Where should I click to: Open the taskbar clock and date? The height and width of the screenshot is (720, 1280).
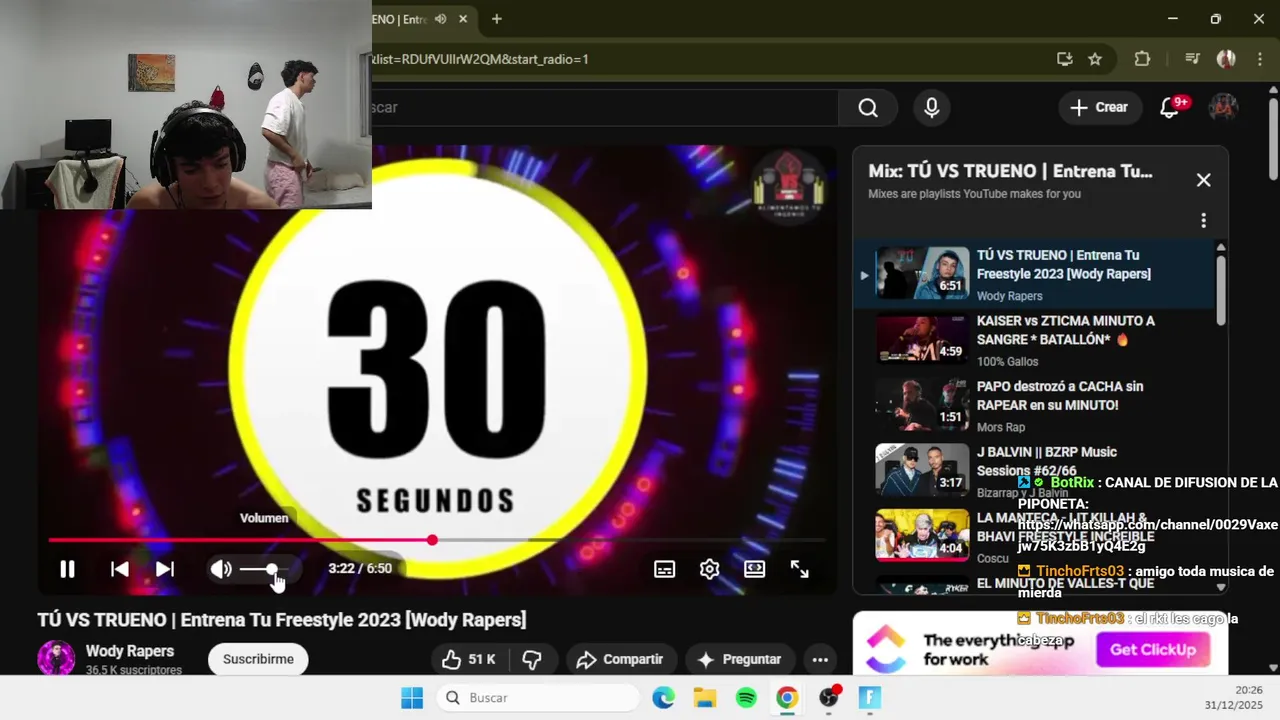[x=1233, y=698]
